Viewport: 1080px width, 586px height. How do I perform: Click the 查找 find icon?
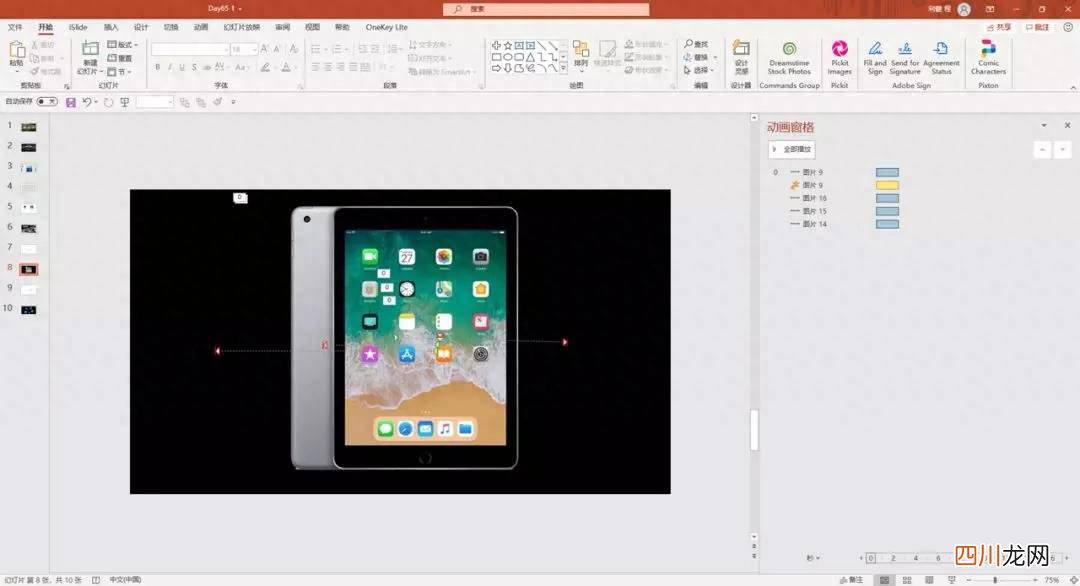point(696,44)
